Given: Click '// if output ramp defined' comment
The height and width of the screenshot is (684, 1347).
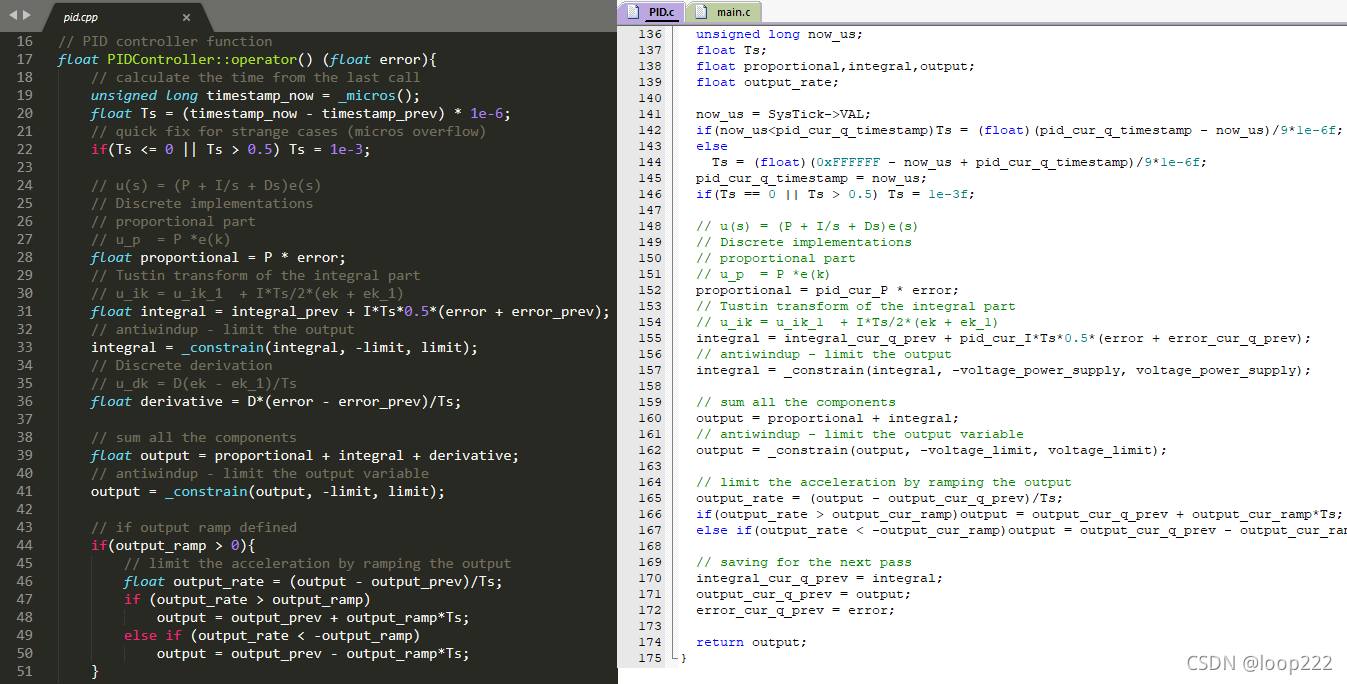Looking at the screenshot, I should (194, 527).
